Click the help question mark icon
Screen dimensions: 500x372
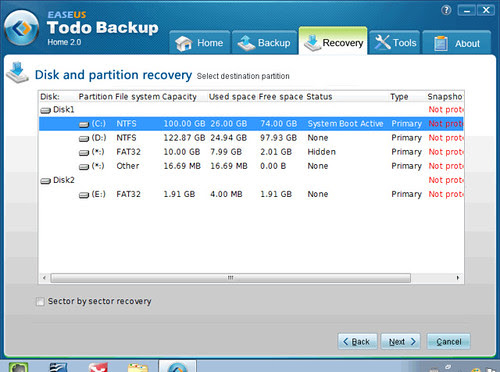click(x=446, y=10)
